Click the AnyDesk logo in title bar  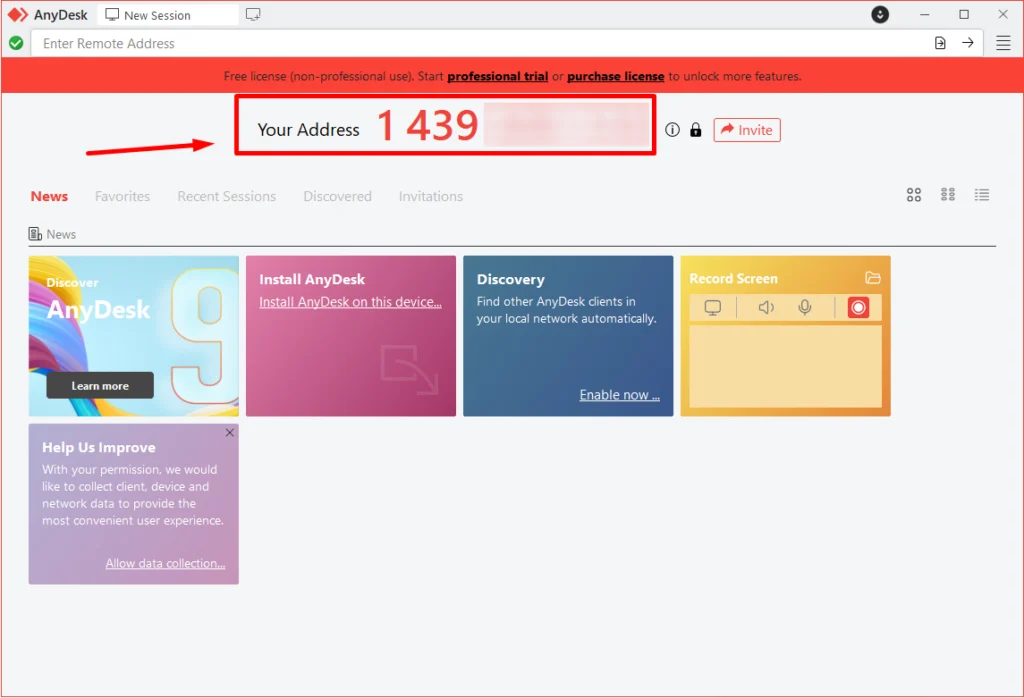18,14
